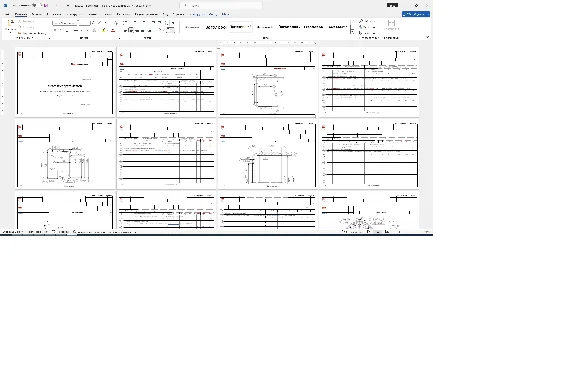Expand the Styles gallery
Image resolution: width=576 pixels, height=373 pixels.
click(352, 32)
